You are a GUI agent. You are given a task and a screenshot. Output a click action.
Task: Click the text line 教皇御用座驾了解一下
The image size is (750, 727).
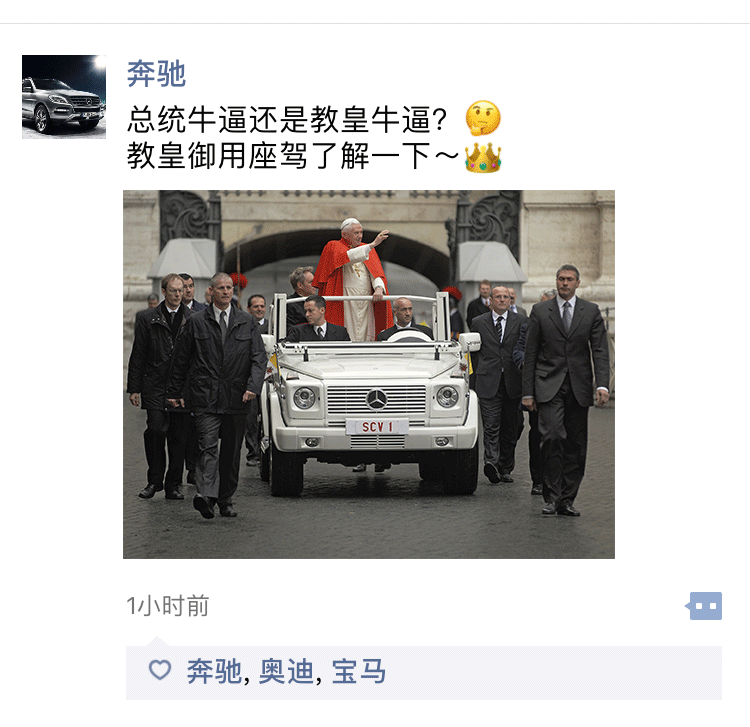[x=293, y=156]
